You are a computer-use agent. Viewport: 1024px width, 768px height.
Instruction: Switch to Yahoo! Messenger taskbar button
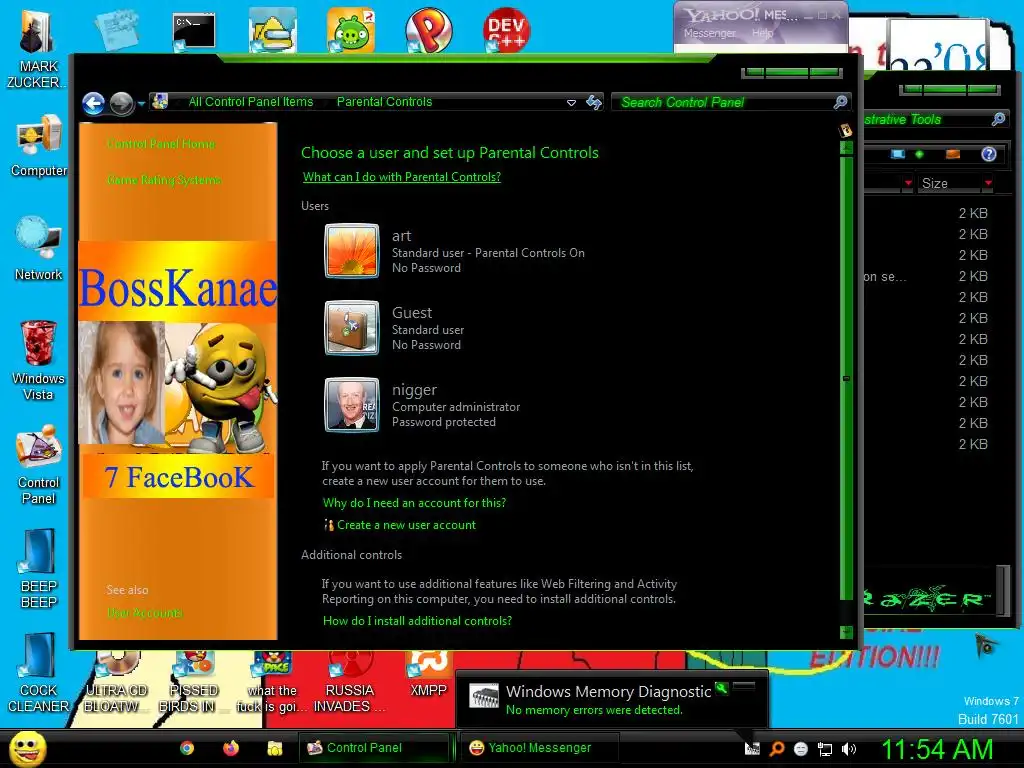[x=539, y=748]
